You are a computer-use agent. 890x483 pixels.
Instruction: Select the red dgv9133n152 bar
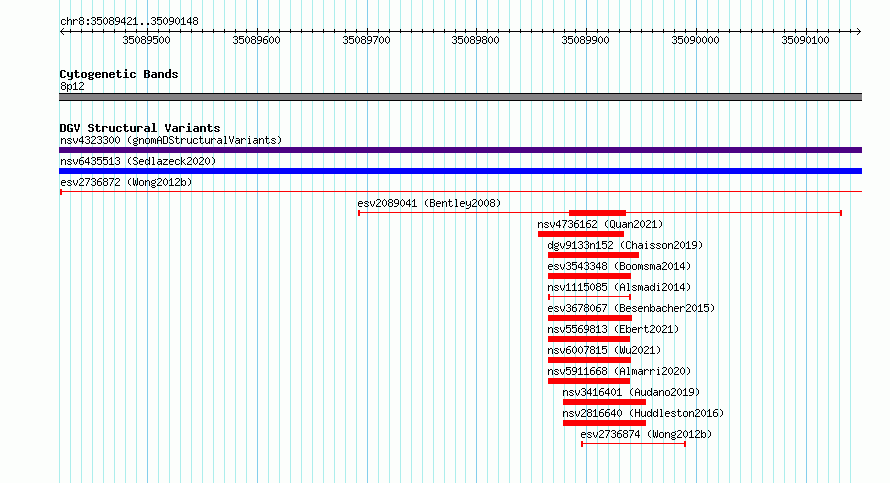pos(593,255)
